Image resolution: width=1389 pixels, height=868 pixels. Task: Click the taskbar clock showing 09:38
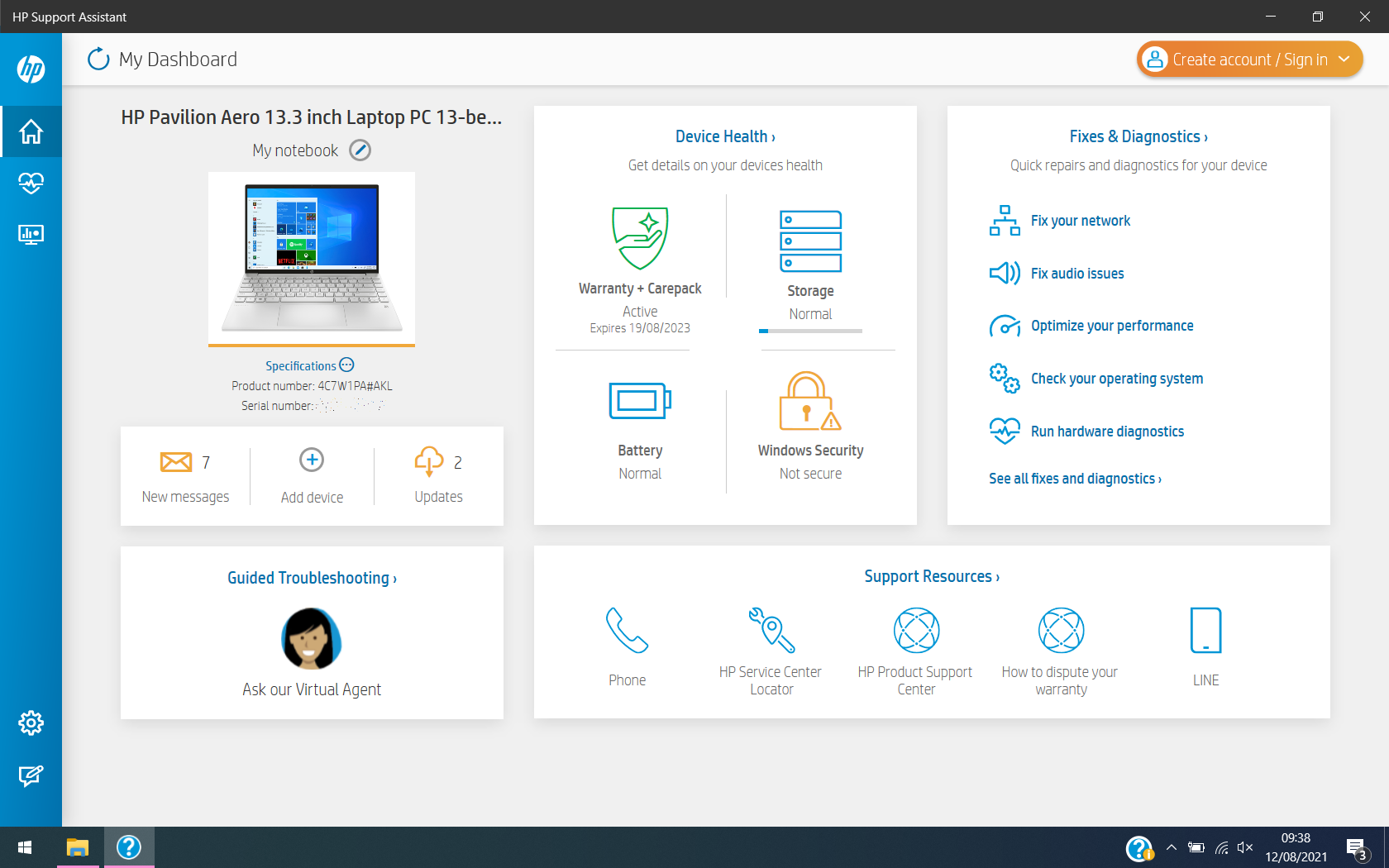click(1296, 847)
